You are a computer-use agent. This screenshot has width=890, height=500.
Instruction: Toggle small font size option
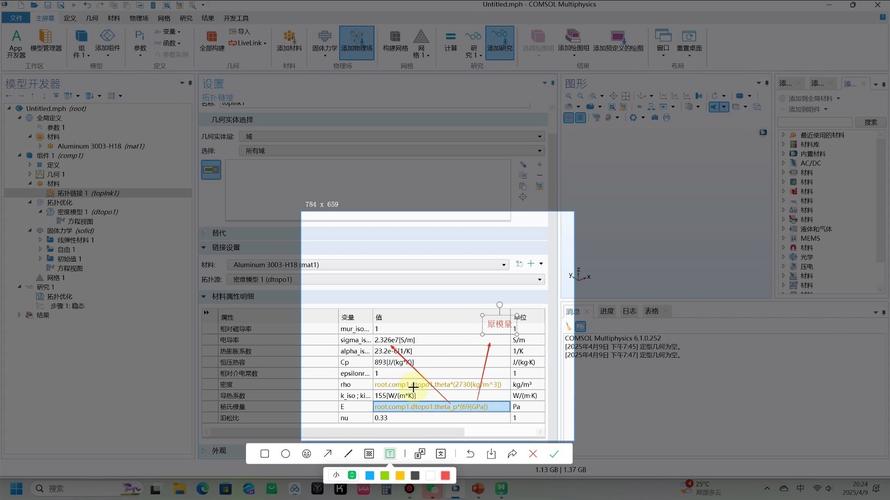tap(337, 475)
